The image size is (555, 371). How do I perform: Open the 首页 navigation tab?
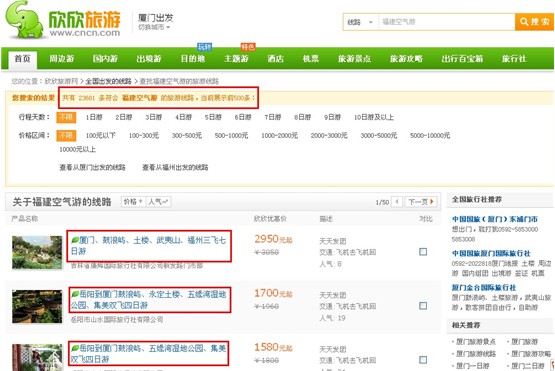(22, 59)
